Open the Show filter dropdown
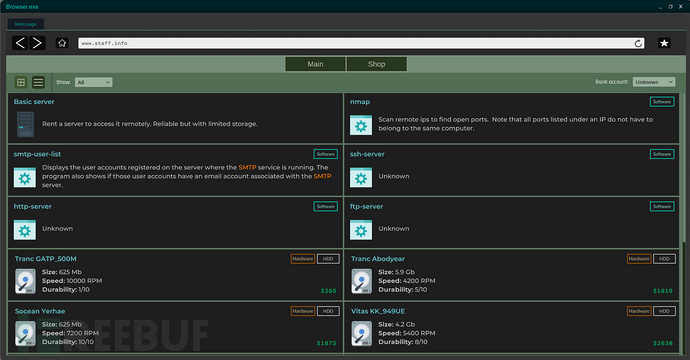The width and height of the screenshot is (690, 360). pyautogui.click(x=93, y=82)
